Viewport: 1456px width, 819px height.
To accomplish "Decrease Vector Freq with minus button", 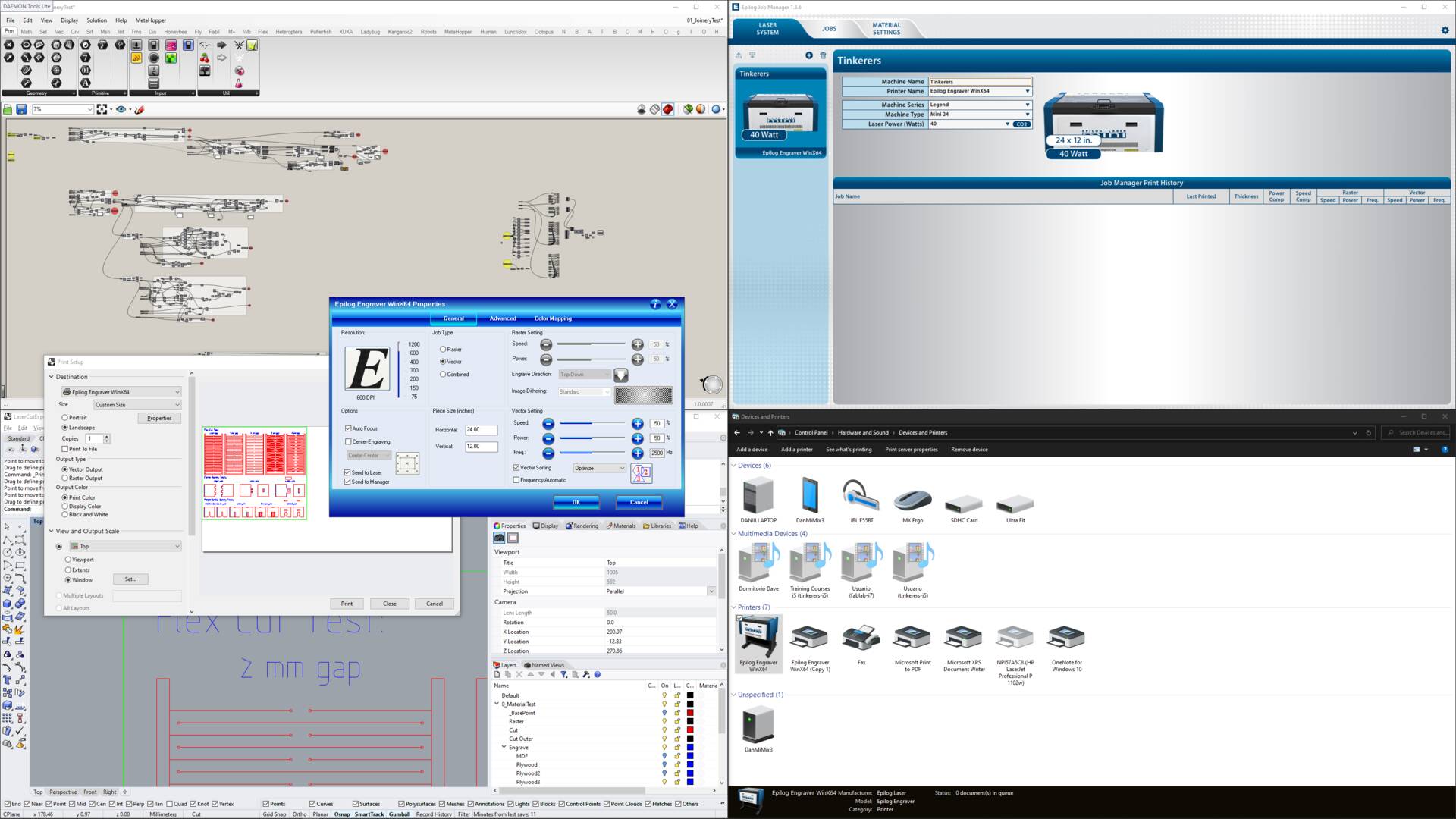I will [548, 453].
